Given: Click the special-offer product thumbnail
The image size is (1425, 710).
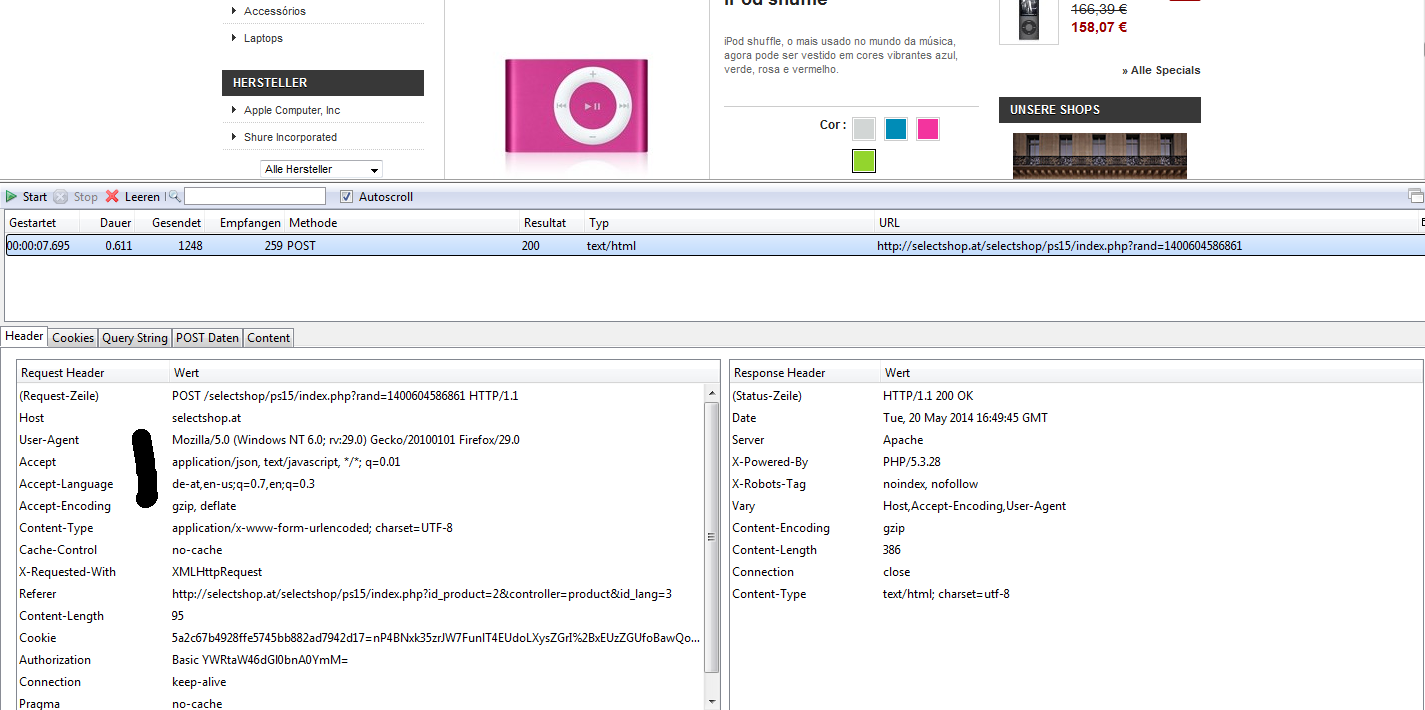Looking at the screenshot, I should coord(1030,21).
